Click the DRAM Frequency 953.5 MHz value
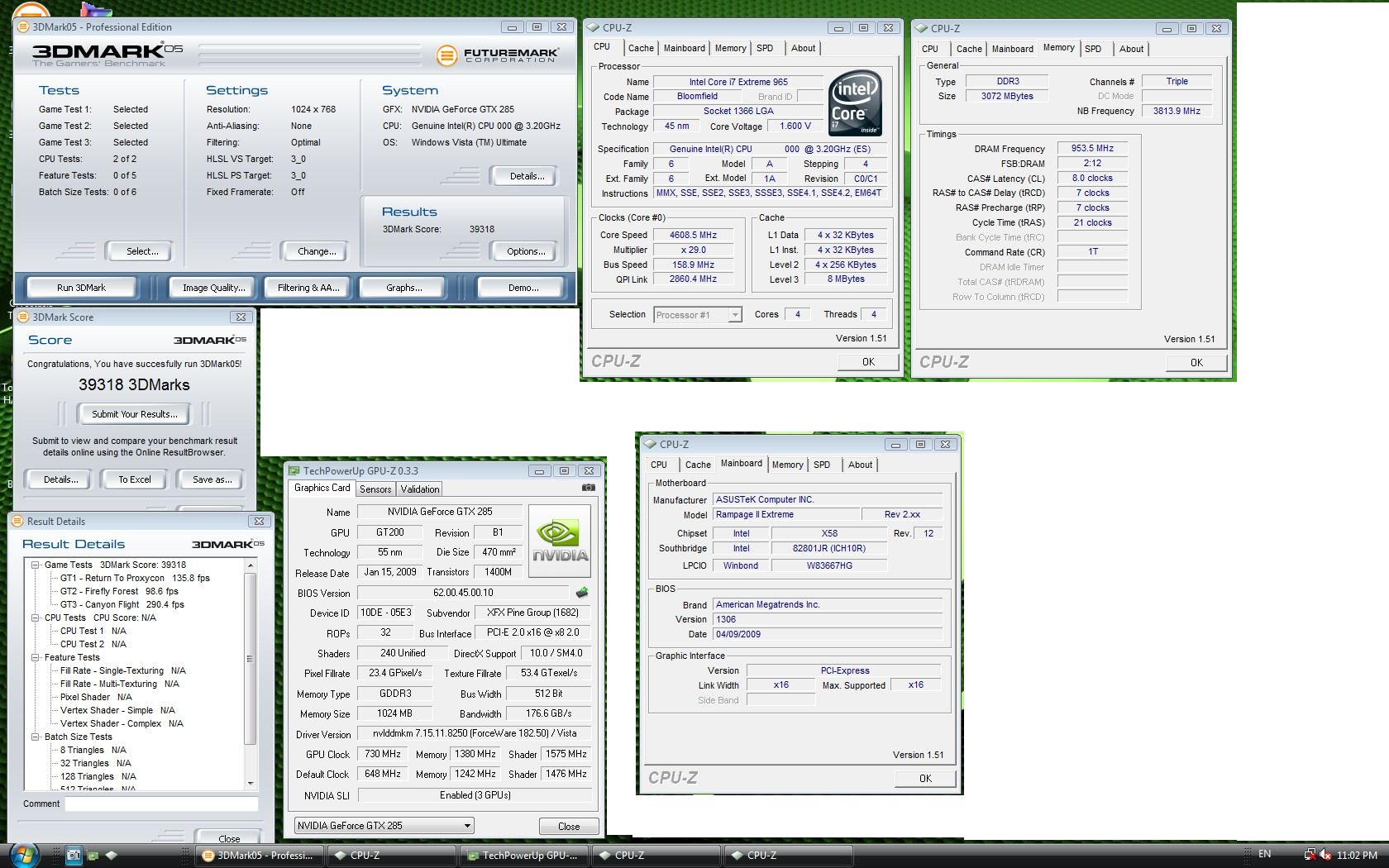 [1092, 149]
